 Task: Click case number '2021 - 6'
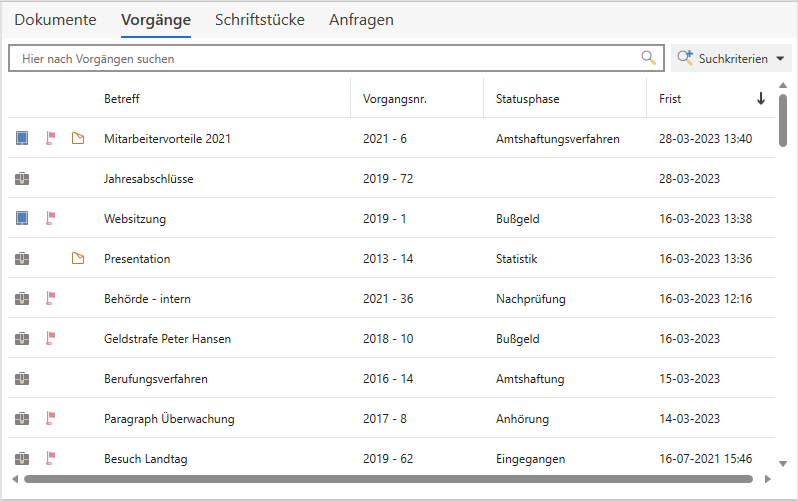click(x=385, y=138)
